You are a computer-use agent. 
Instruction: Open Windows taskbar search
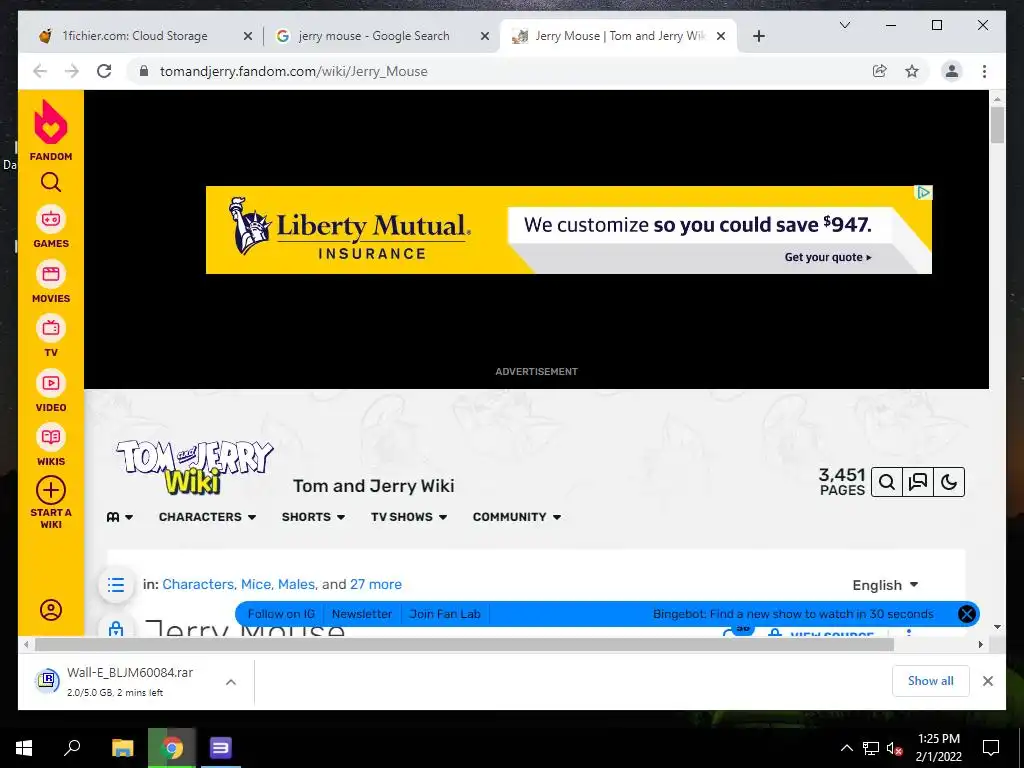[72, 748]
